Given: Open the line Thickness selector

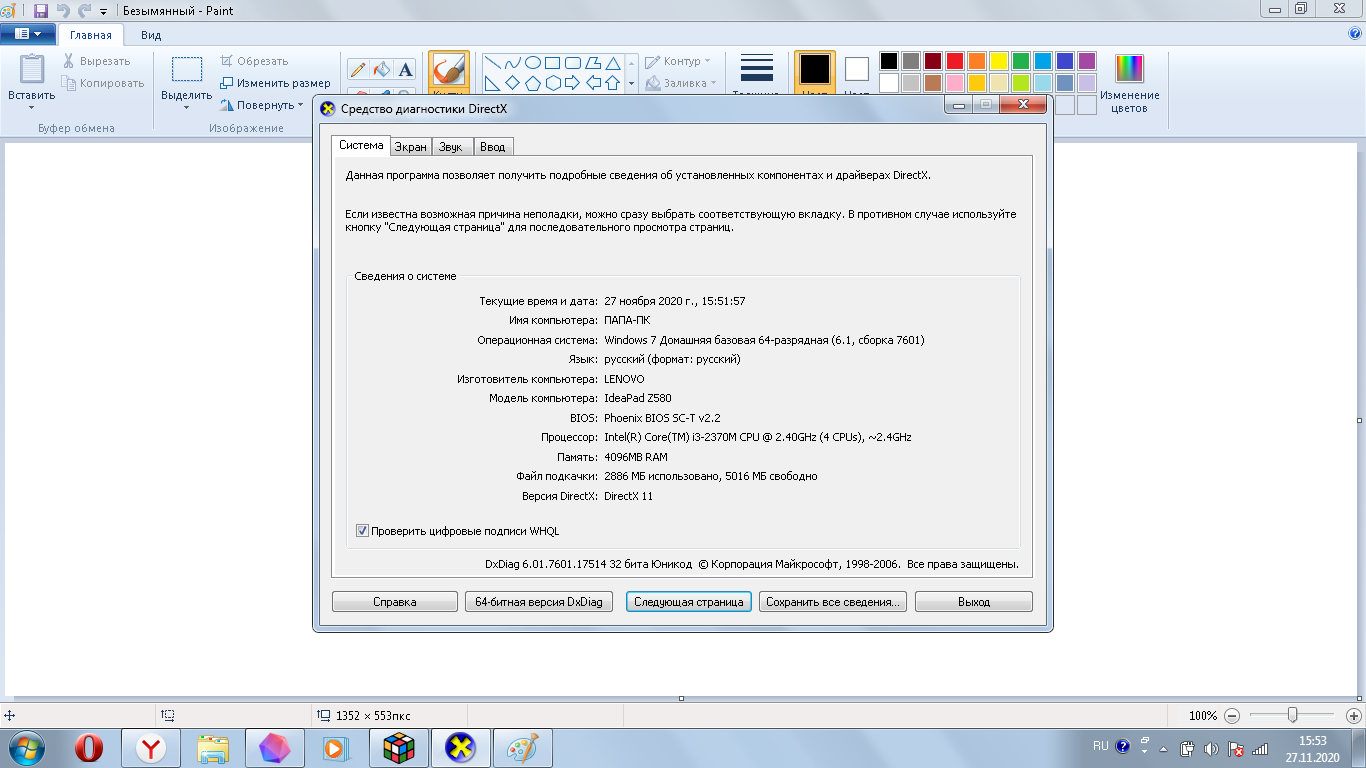Looking at the screenshot, I should coord(757,72).
